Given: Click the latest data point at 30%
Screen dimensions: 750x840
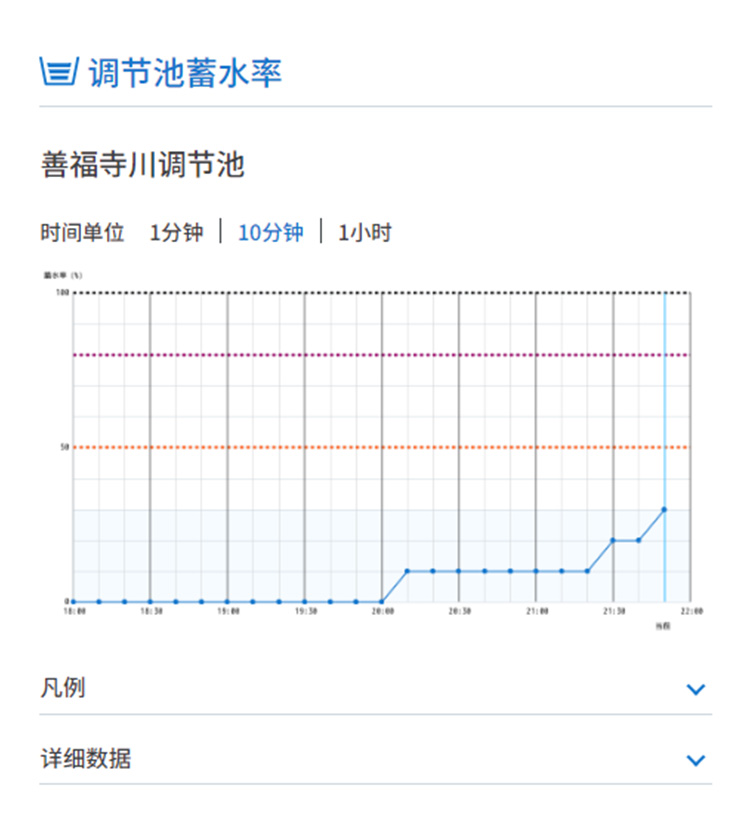Looking at the screenshot, I should coord(664,509).
